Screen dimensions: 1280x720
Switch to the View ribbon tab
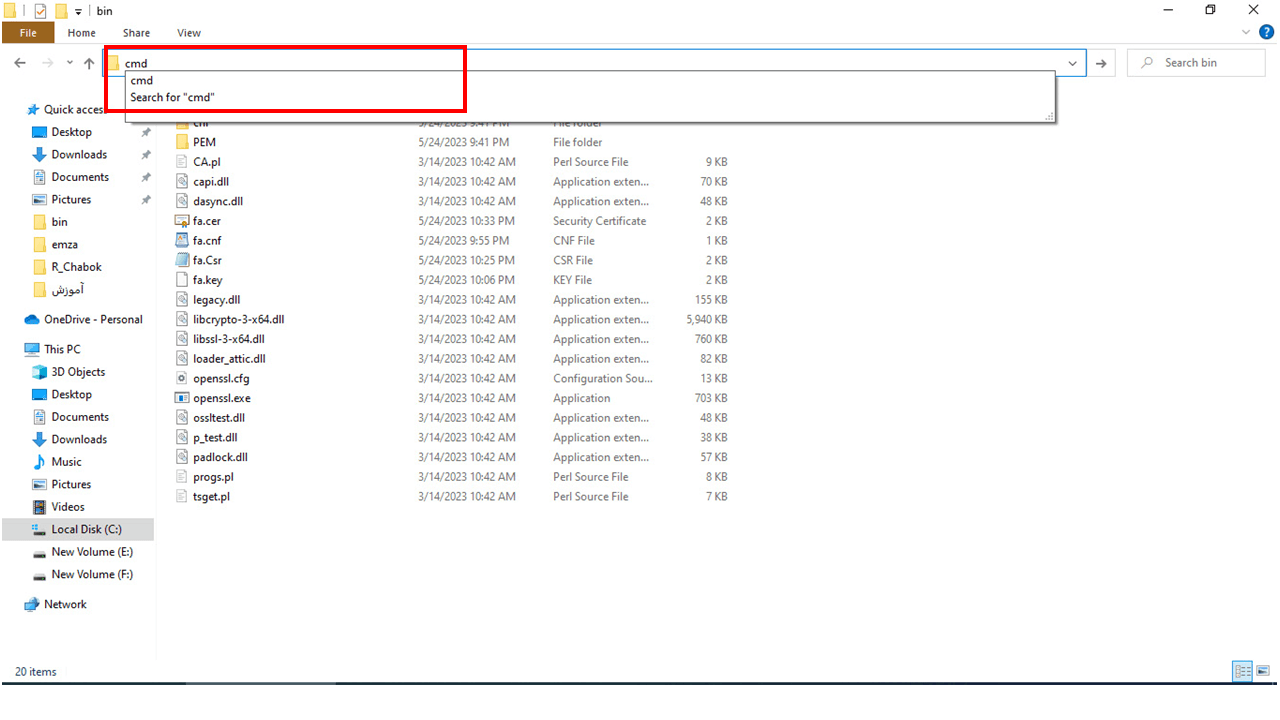click(x=188, y=33)
